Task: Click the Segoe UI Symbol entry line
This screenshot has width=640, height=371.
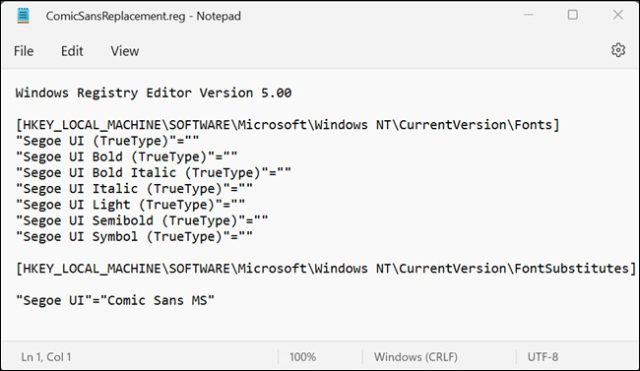Action: [134, 237]
